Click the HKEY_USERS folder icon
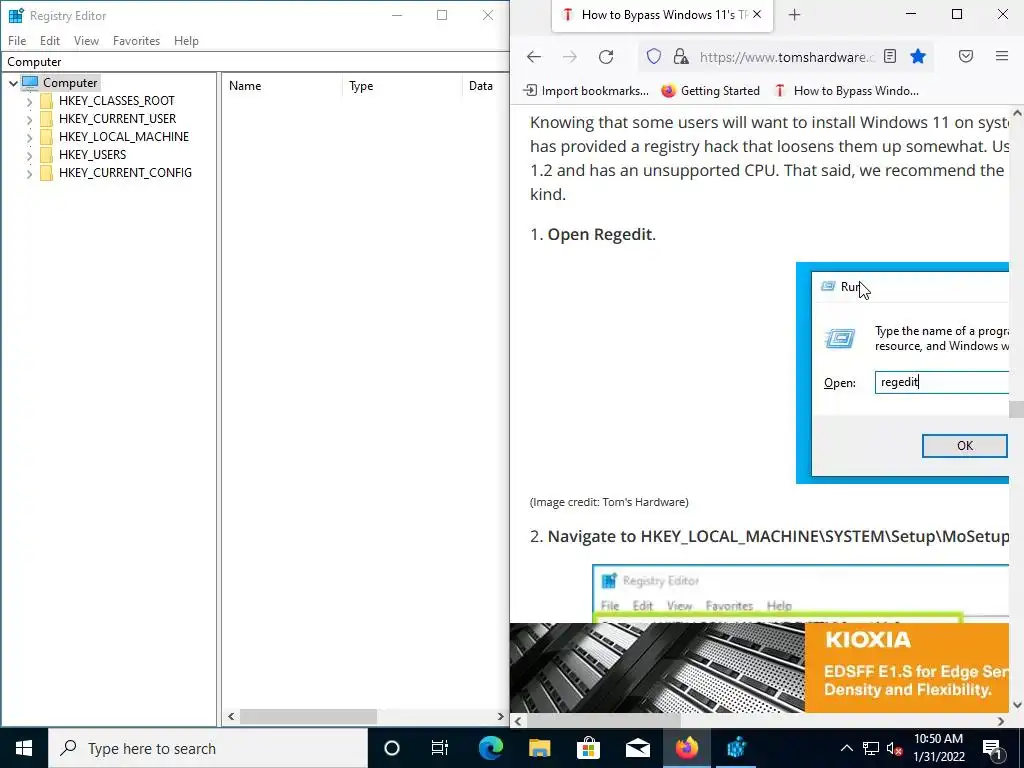 point(46,155)
